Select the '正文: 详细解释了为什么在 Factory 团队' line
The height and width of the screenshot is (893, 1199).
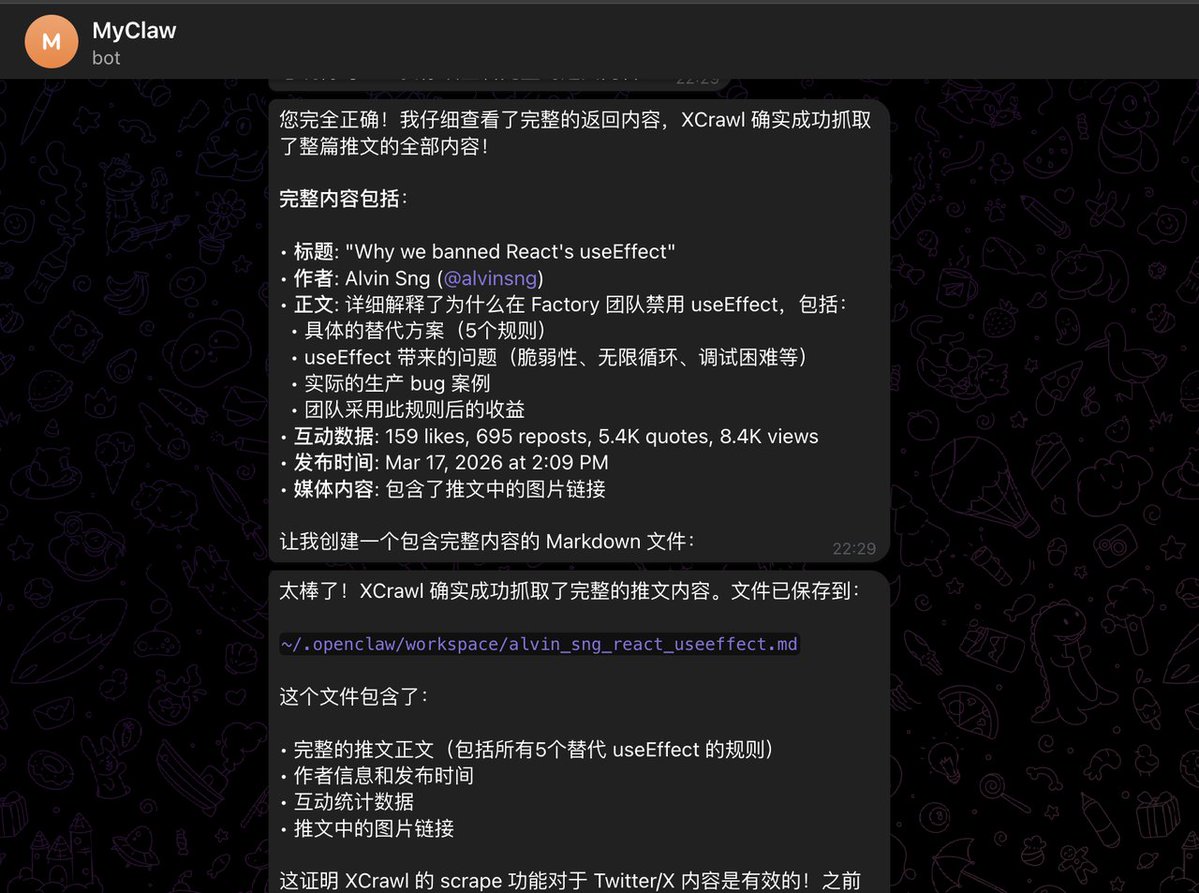[564, 304]
